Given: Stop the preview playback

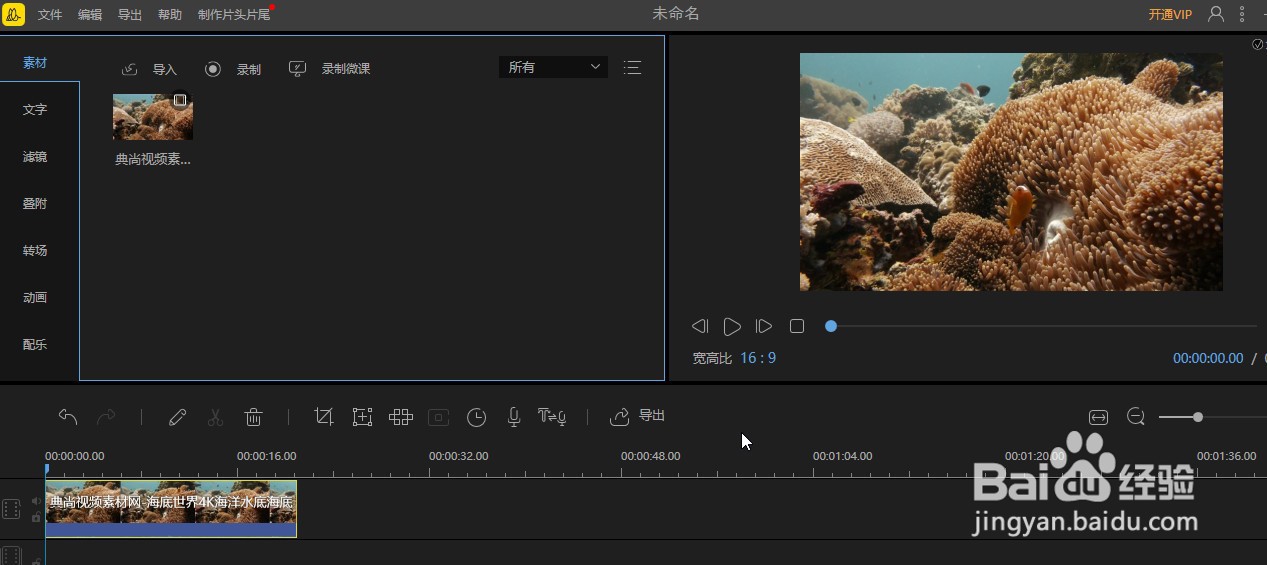Looking at the screenshot, I should (x=797, y=326).
